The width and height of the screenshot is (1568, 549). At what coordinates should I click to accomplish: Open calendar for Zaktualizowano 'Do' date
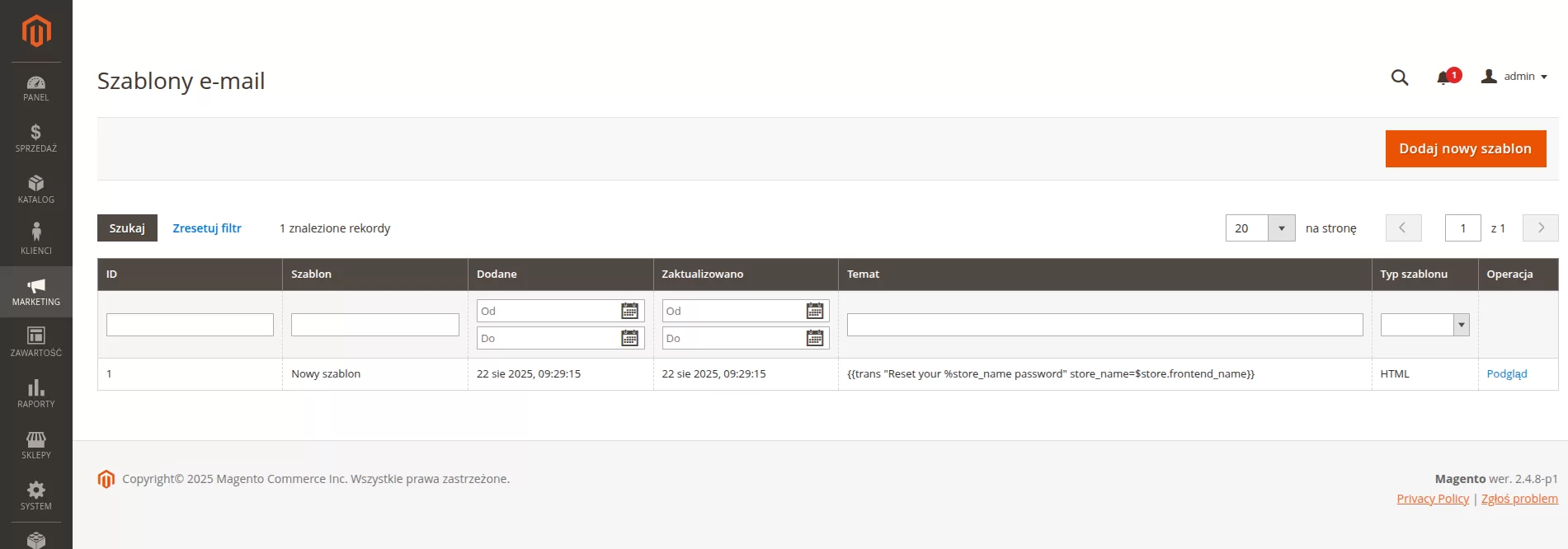[x=815, y=338]
